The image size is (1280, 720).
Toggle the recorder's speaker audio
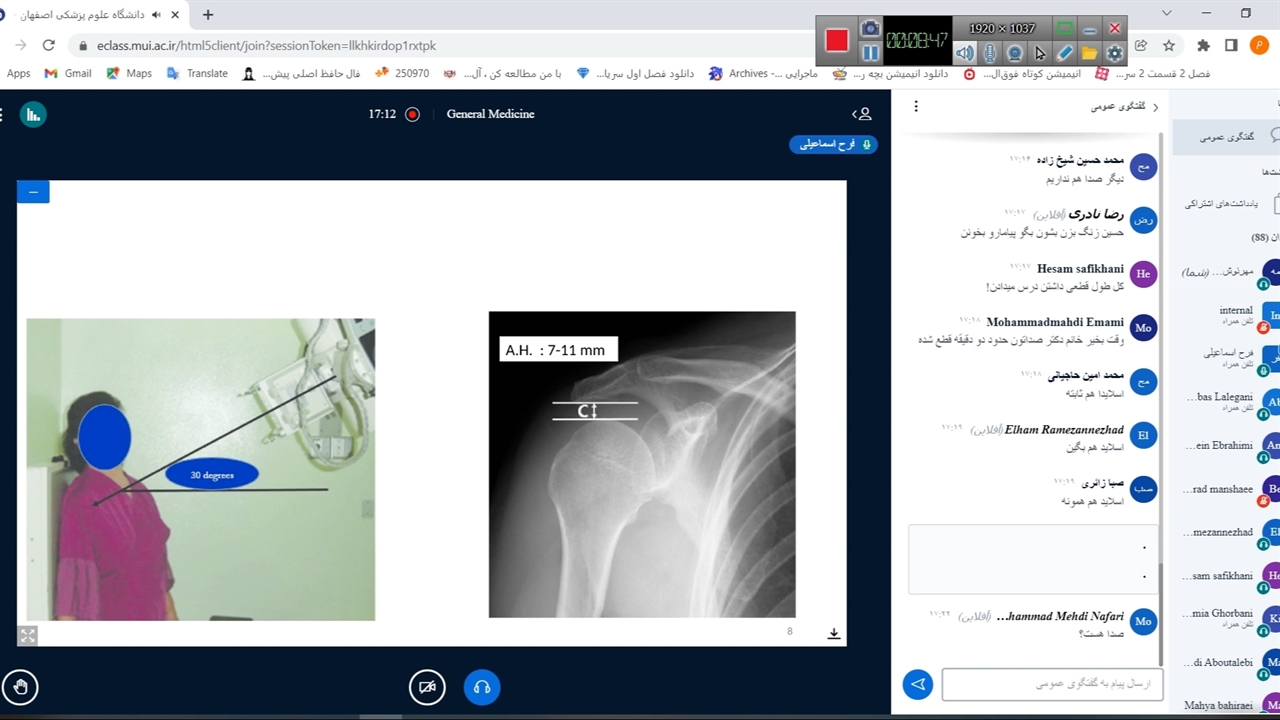pos(964,53)
